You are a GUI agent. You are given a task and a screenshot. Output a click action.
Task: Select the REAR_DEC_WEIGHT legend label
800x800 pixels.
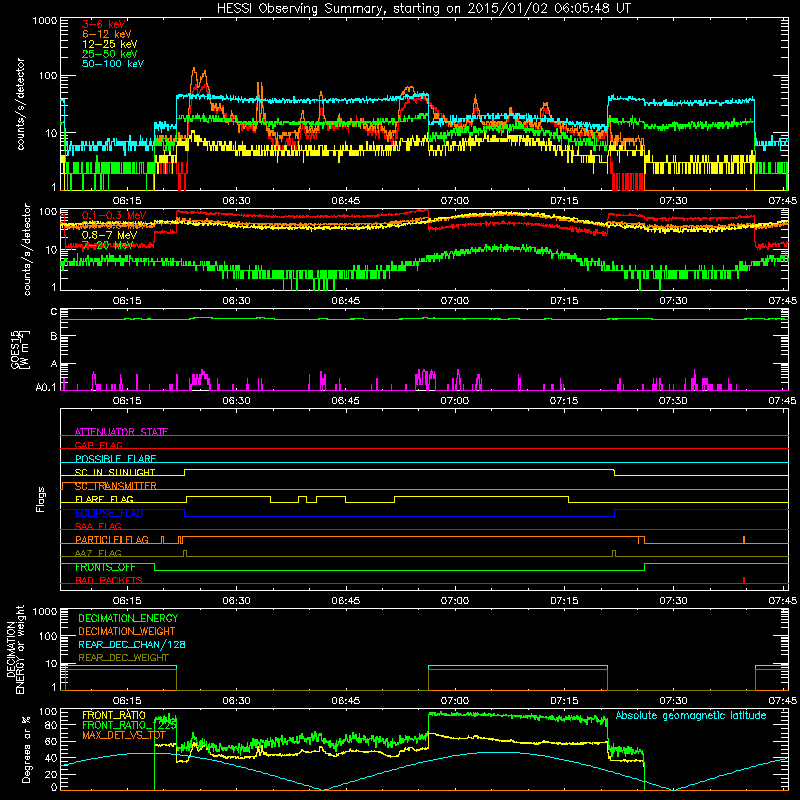pyautogui.click(x=123, y=658)
